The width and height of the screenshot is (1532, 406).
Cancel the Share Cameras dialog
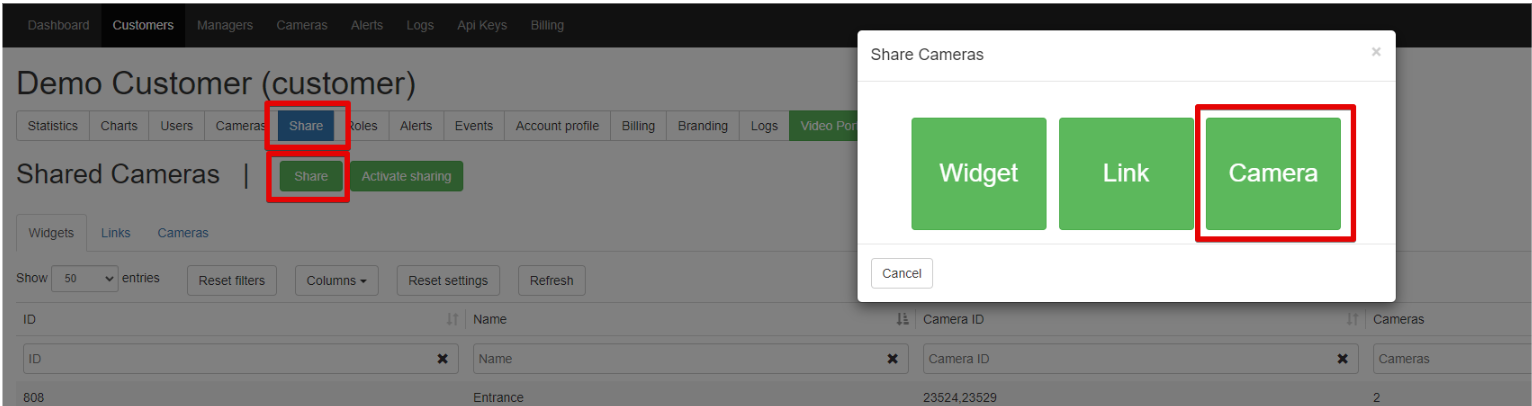[x=902, y=273]
